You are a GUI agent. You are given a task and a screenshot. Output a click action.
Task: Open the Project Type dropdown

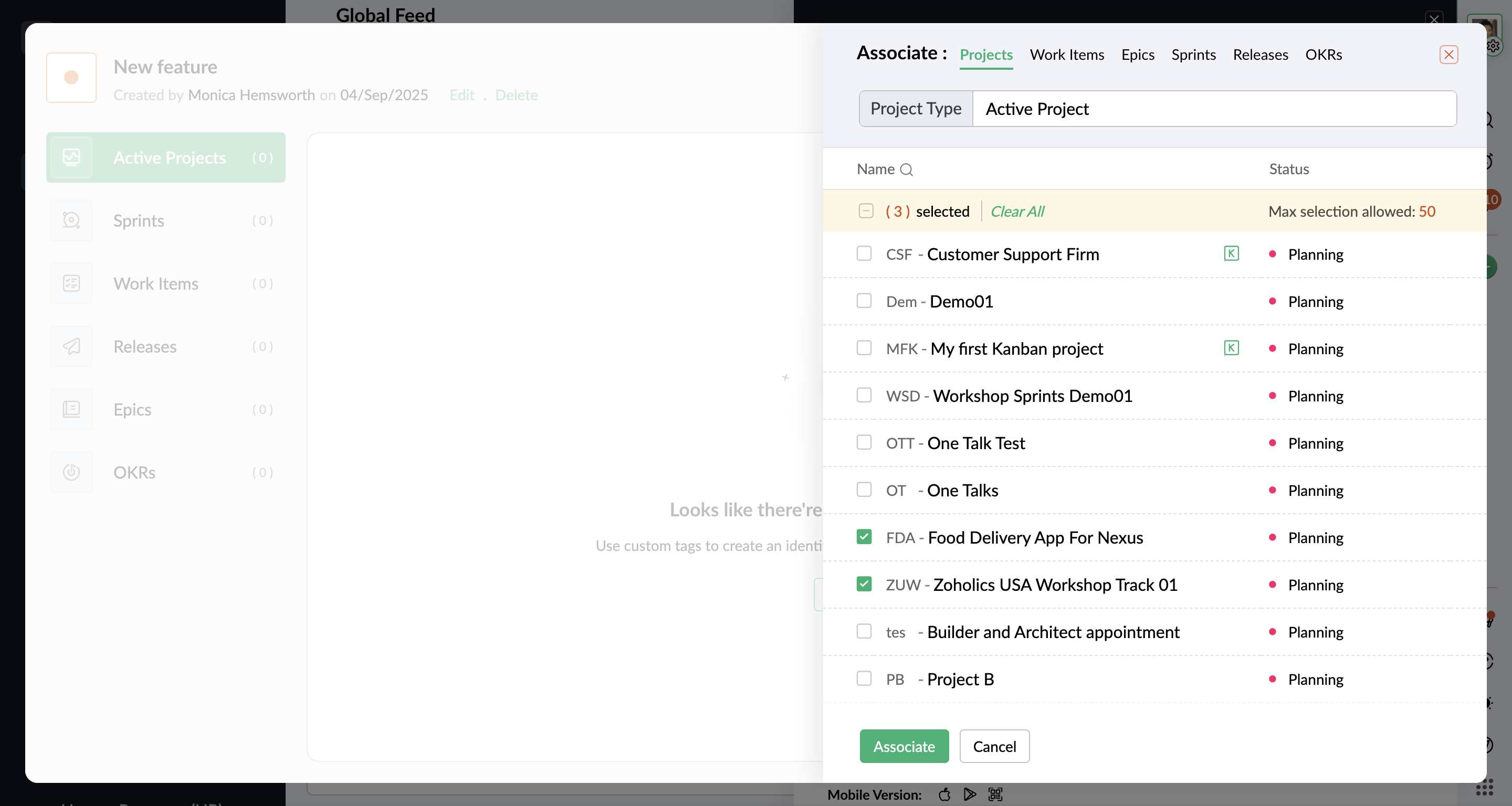[x=1213, y=109]
